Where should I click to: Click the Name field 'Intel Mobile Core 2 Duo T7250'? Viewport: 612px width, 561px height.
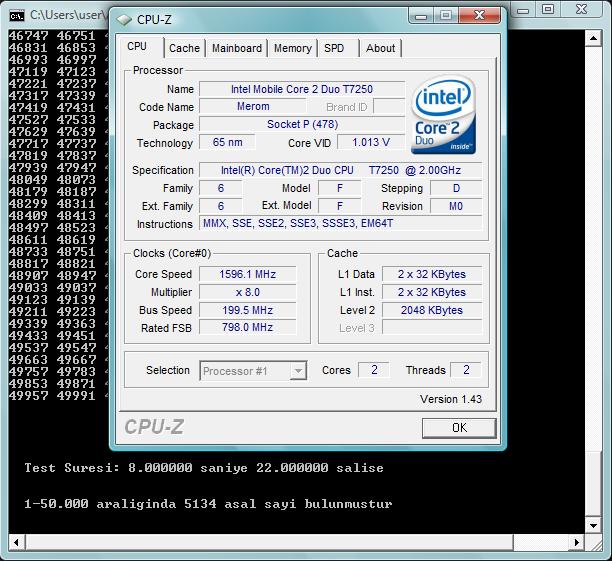(x=302, y=89)
